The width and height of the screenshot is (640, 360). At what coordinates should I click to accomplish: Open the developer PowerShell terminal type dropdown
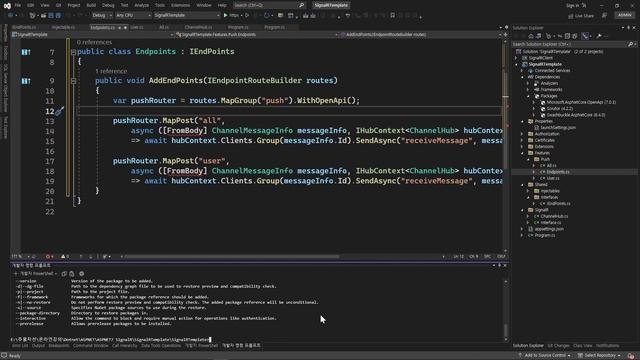pyautogui.click(x=38, y=274)
